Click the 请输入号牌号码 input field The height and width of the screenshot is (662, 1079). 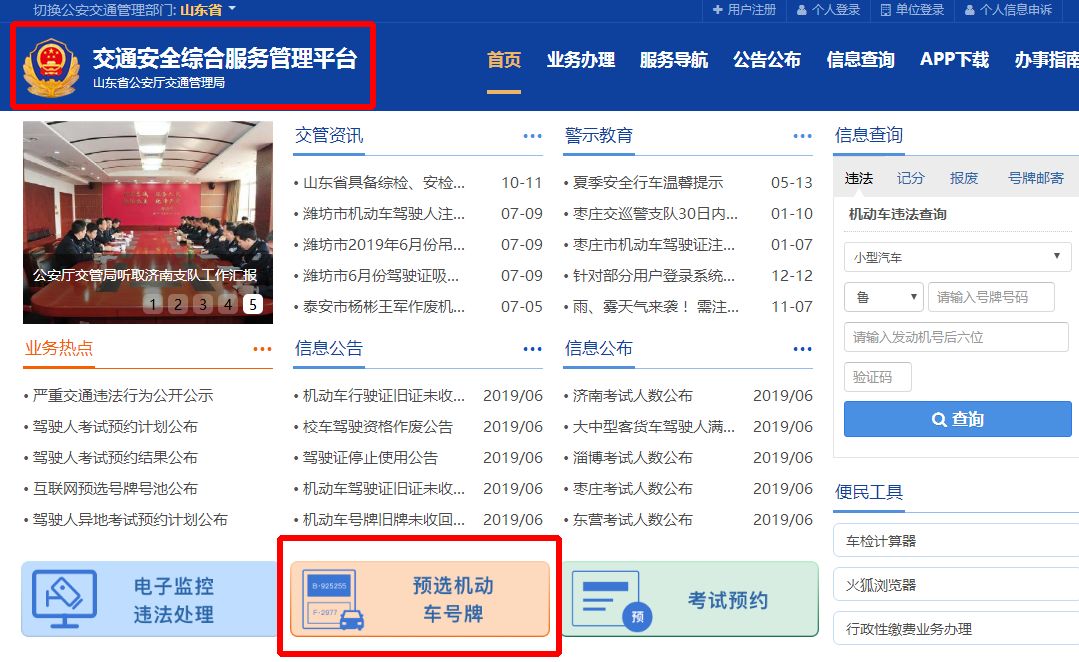990,297
